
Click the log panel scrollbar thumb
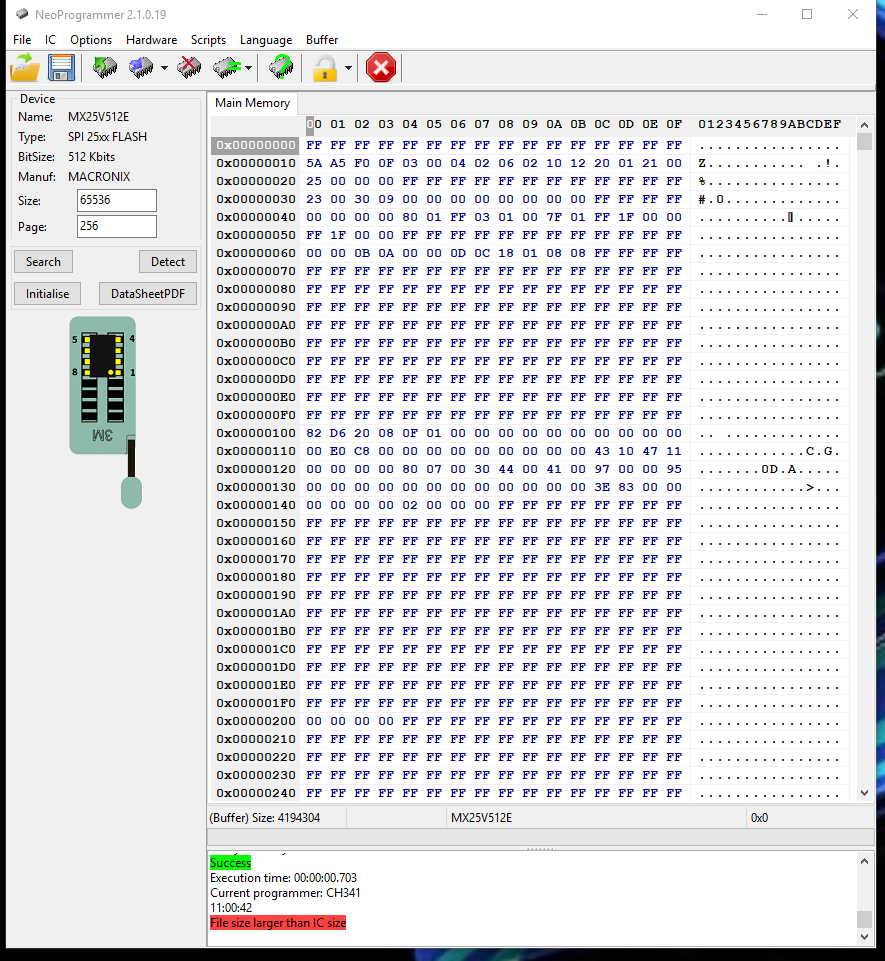(x=864, y=919)
